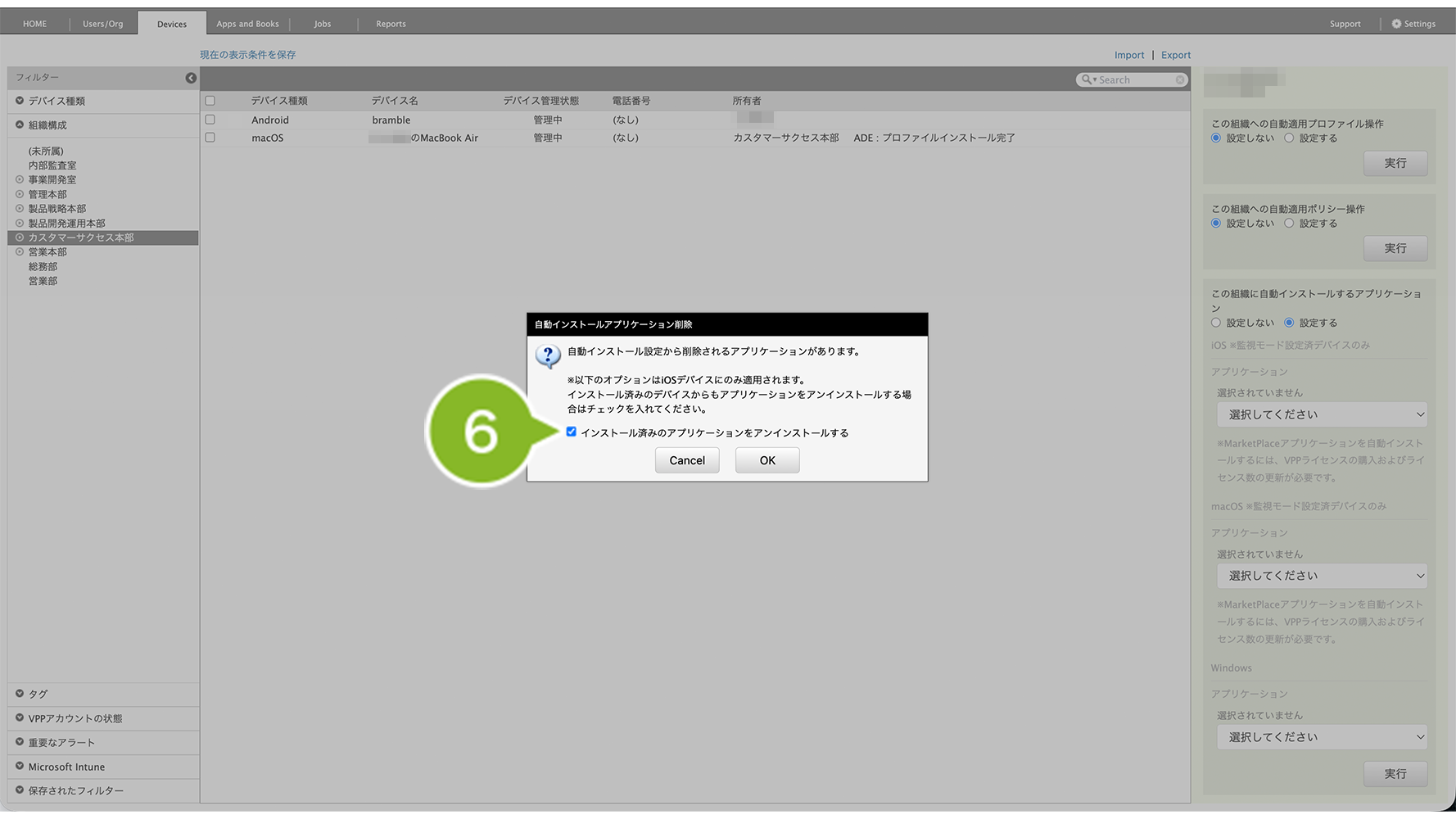Open the HOME tab
1456x819 pixels.
34,24
